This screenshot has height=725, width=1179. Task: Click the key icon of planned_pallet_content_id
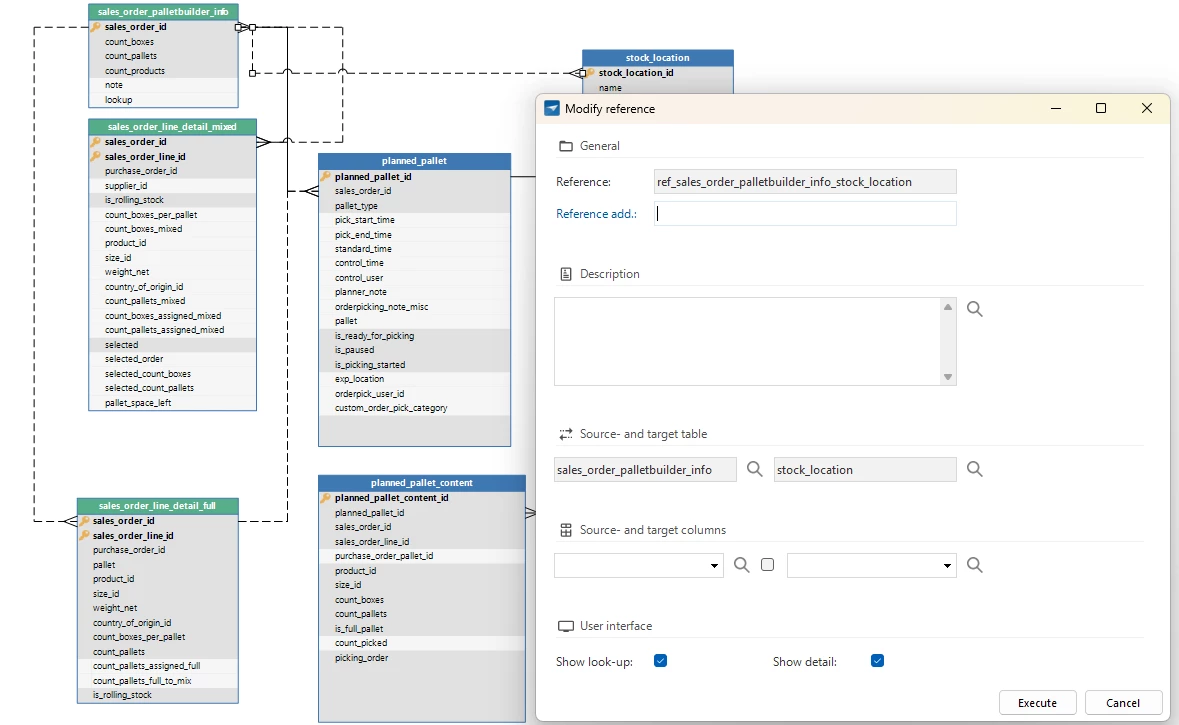click(x=326, y=498)
